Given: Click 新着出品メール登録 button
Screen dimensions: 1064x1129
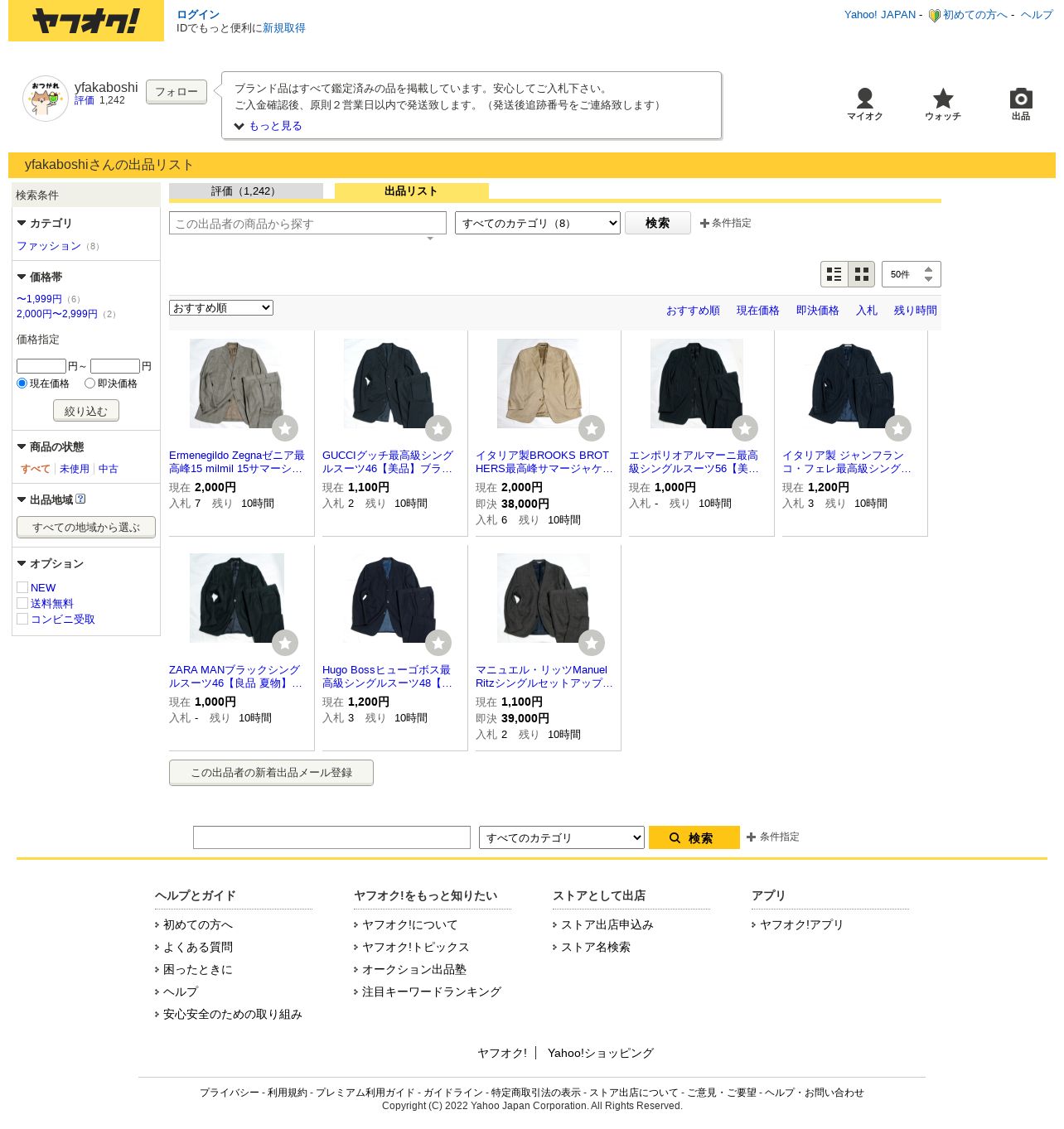Looking at the screenshot, I should (x=271, y=773).
